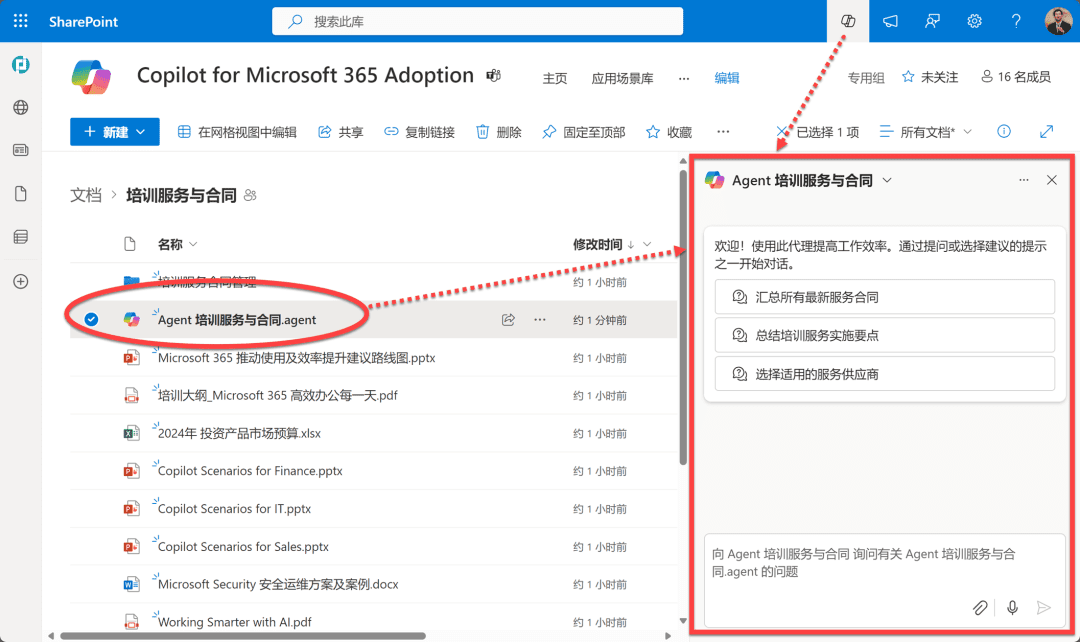Open the 主页 navigation tab
Screen dimensions: 1080x642
[554, 78]
